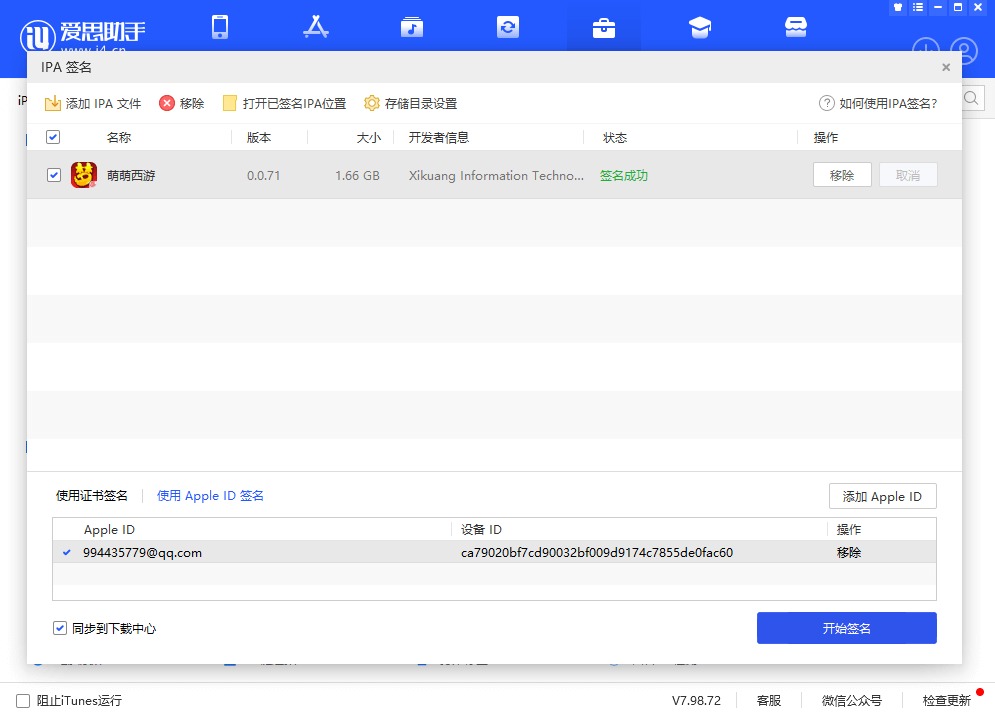Click the 0.0.71 version cell

263,175
